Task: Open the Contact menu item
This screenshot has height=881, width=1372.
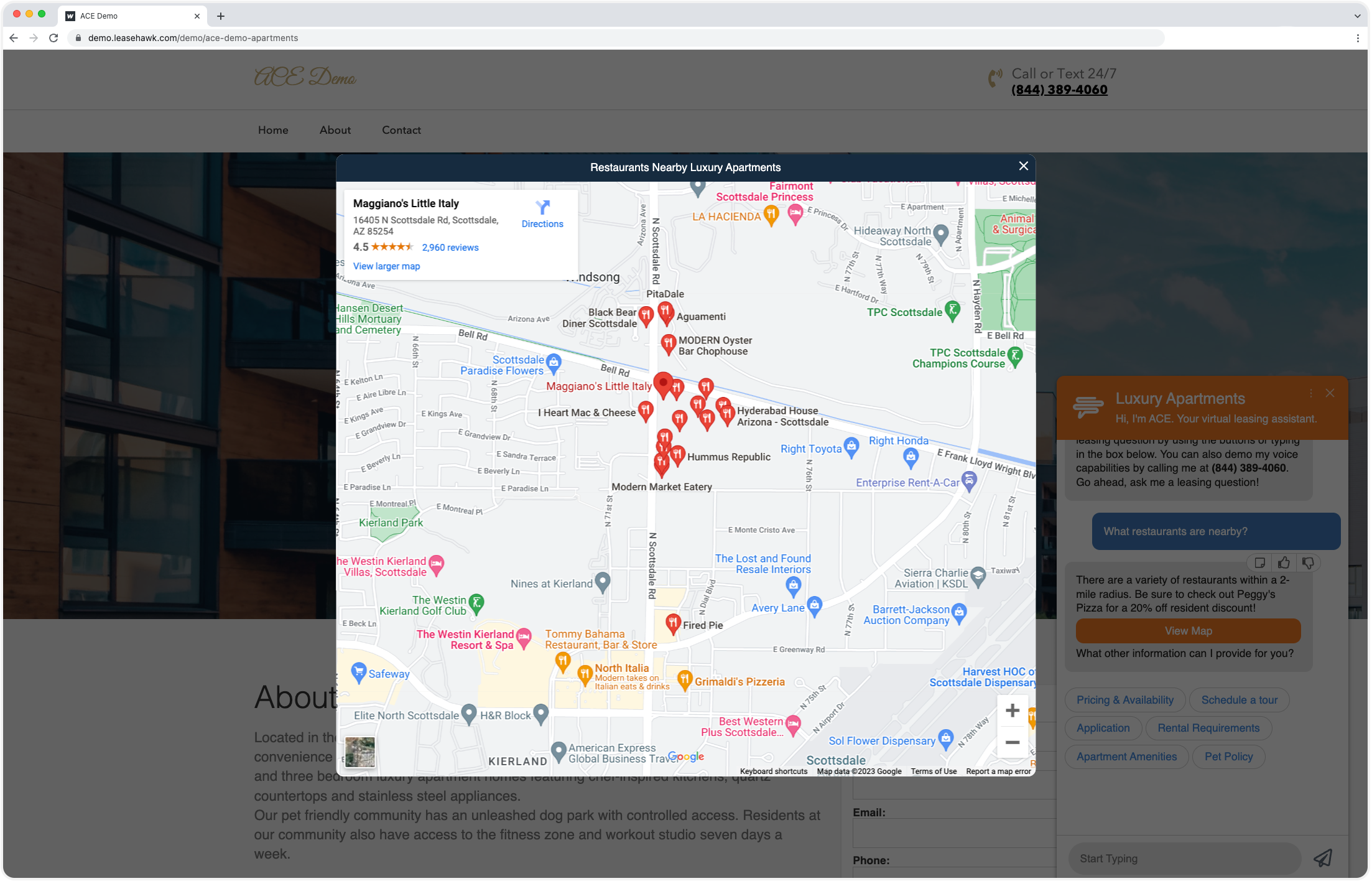Action: (401, 130)
